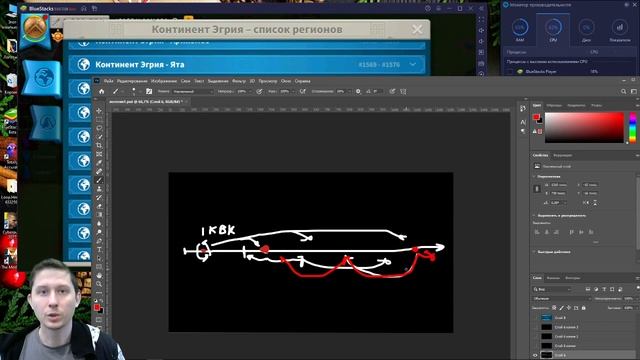This screenshot has width=640, height=360.
Task: Select the Frame tool
Action: coord(99,154)
